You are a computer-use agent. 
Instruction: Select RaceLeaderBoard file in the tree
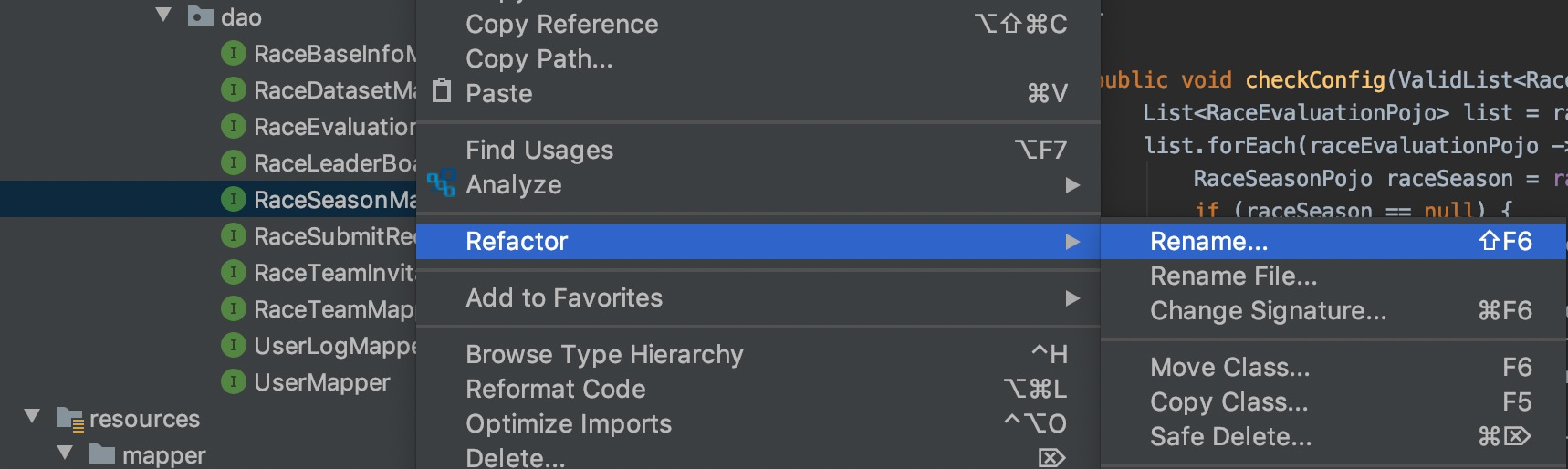pos(334,163)
